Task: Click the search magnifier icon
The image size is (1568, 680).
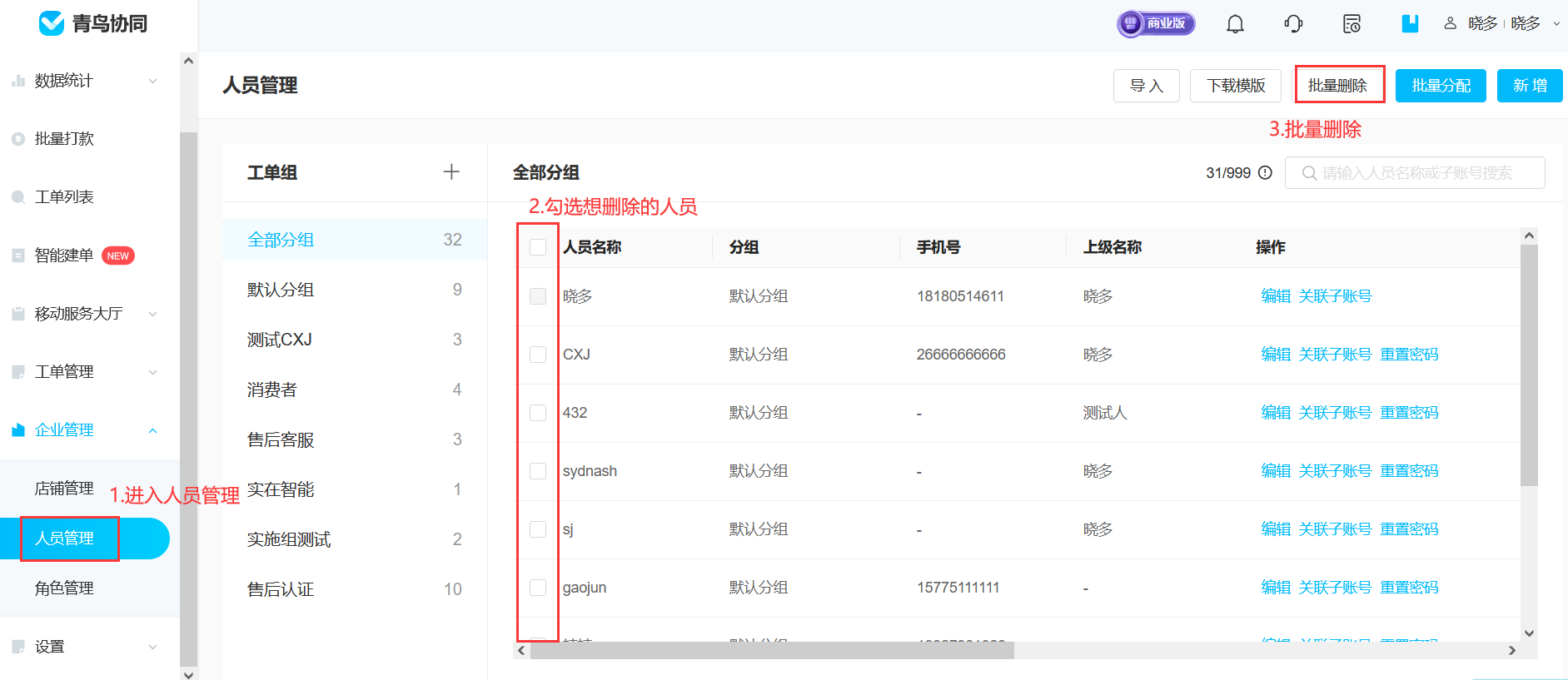Action: tap(1309, 173)
